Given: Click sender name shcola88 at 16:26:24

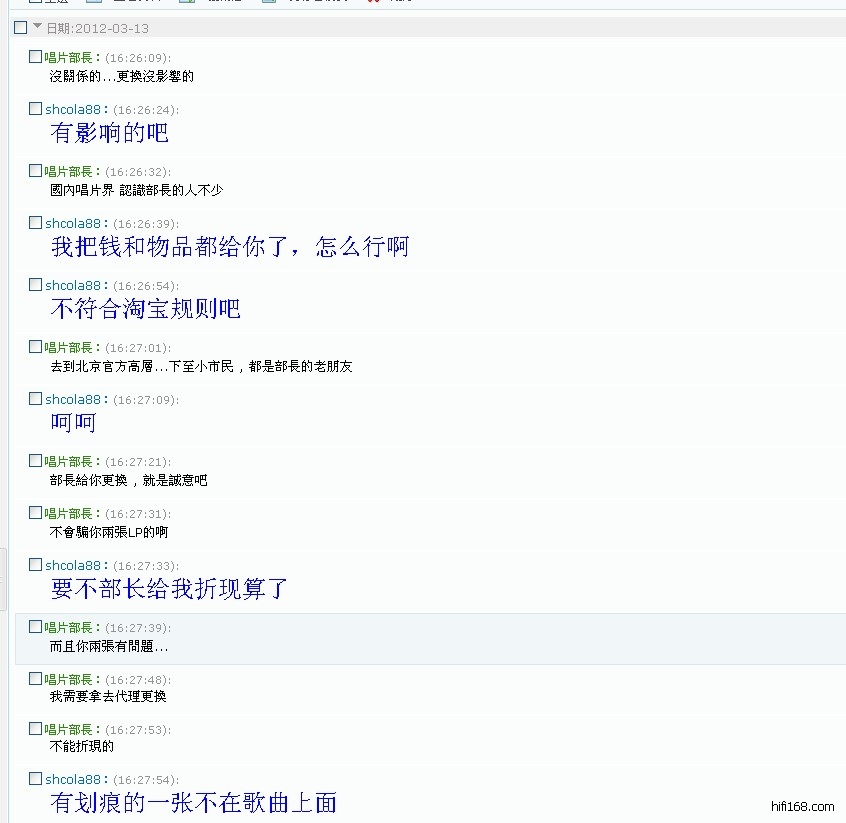Looking at the screenshot, I should tap(73, 110).
